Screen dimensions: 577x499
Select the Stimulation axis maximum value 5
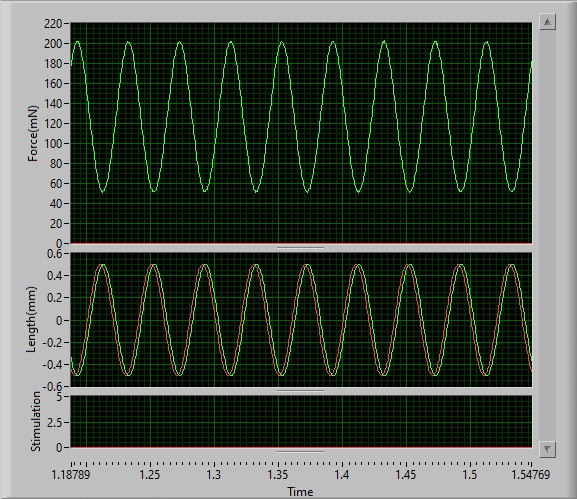click(x=59, y=397)
